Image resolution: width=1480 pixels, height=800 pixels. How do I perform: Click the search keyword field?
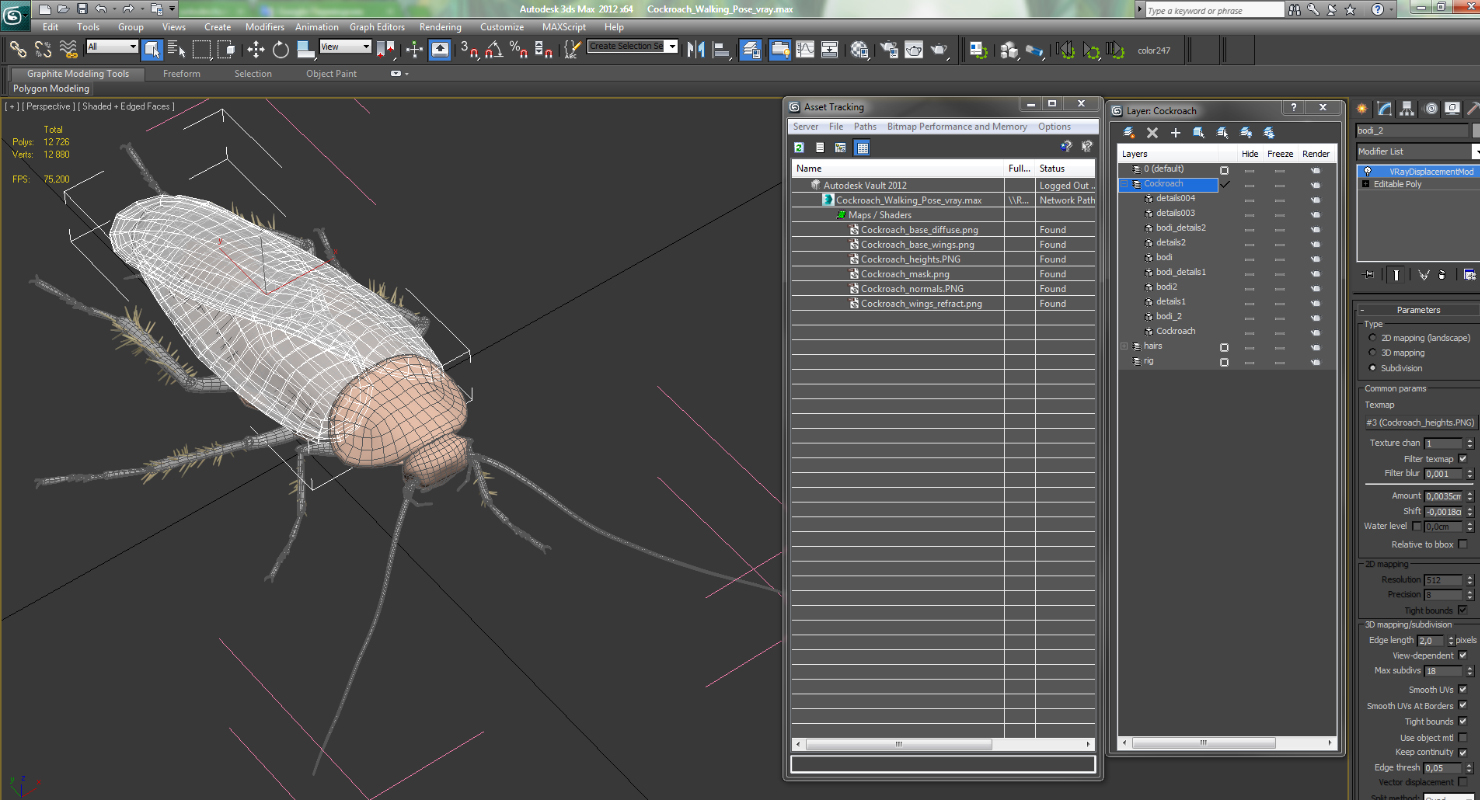pyautogui.click(x=1213, y=10)
